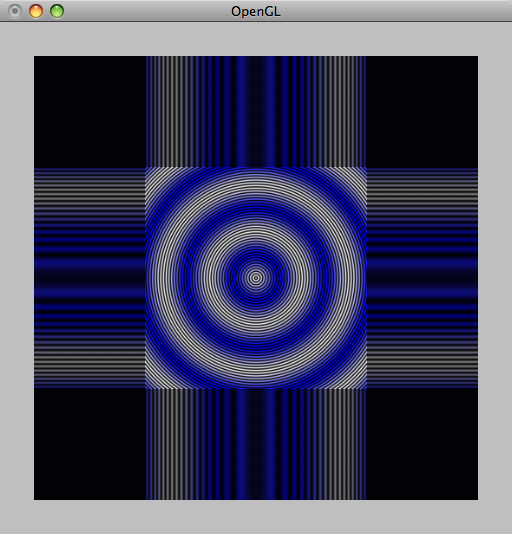The height and width of the screenshot is (534, 512).
Task: Click the center of the concentric rings
Action: 256,278
